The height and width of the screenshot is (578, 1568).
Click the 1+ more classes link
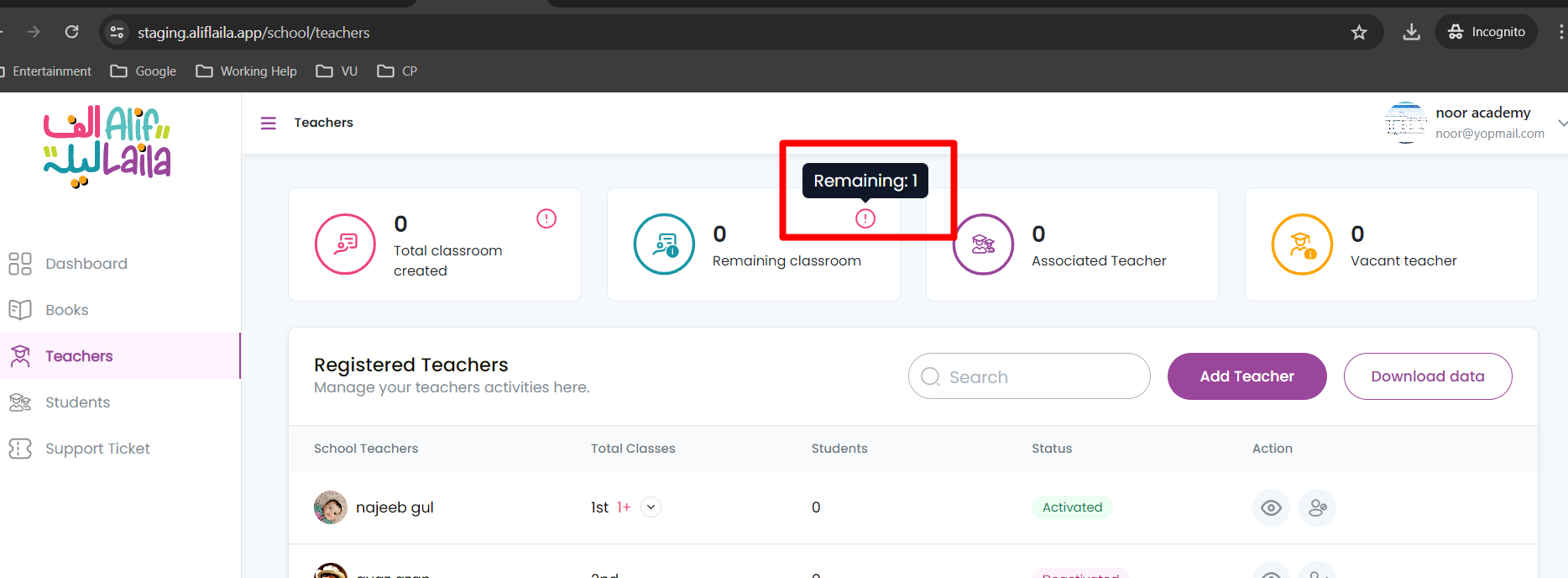624,507
